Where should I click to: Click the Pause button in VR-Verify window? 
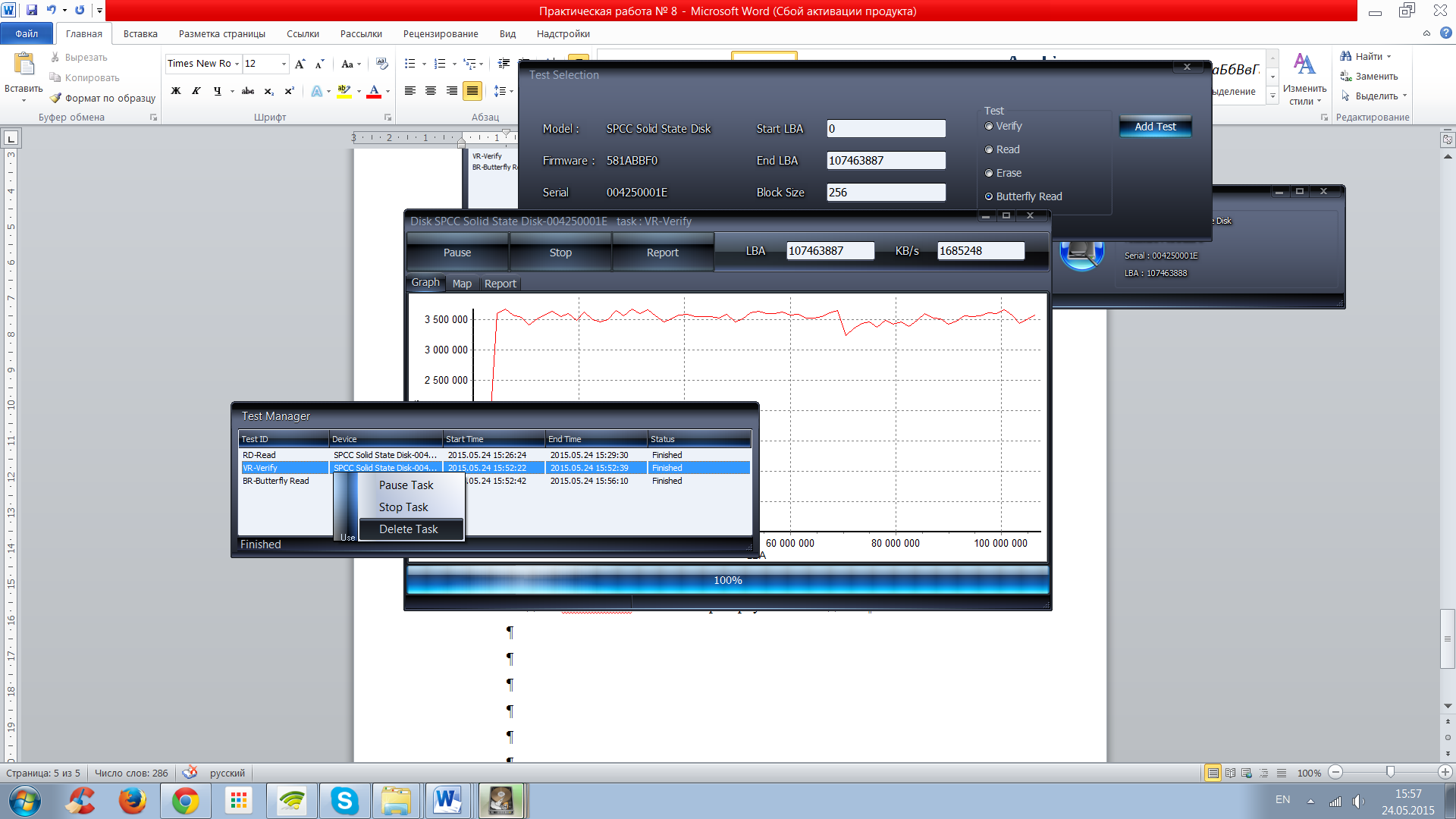click(x=457, y=253)
